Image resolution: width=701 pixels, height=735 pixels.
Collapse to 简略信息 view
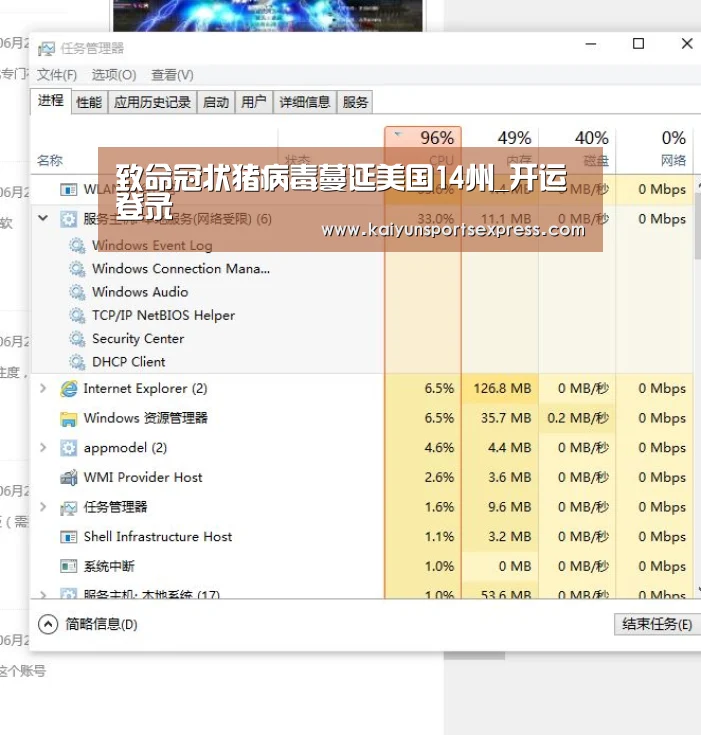click(x=88, y=624)
